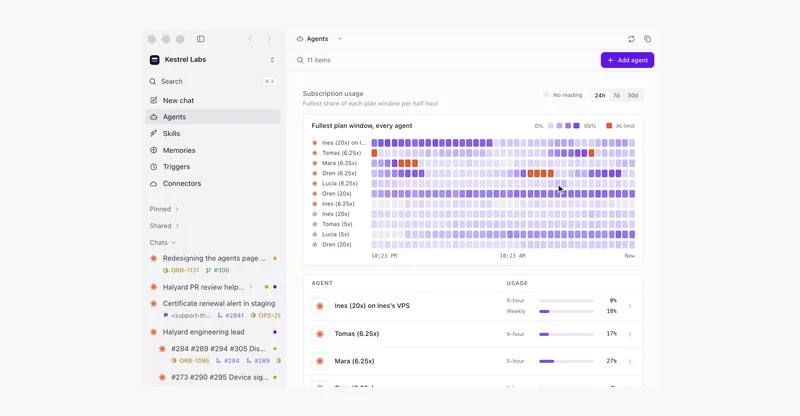This screenshot has height=416, width=800.
Task: Click the copy icon at top right
Action: 647,39
